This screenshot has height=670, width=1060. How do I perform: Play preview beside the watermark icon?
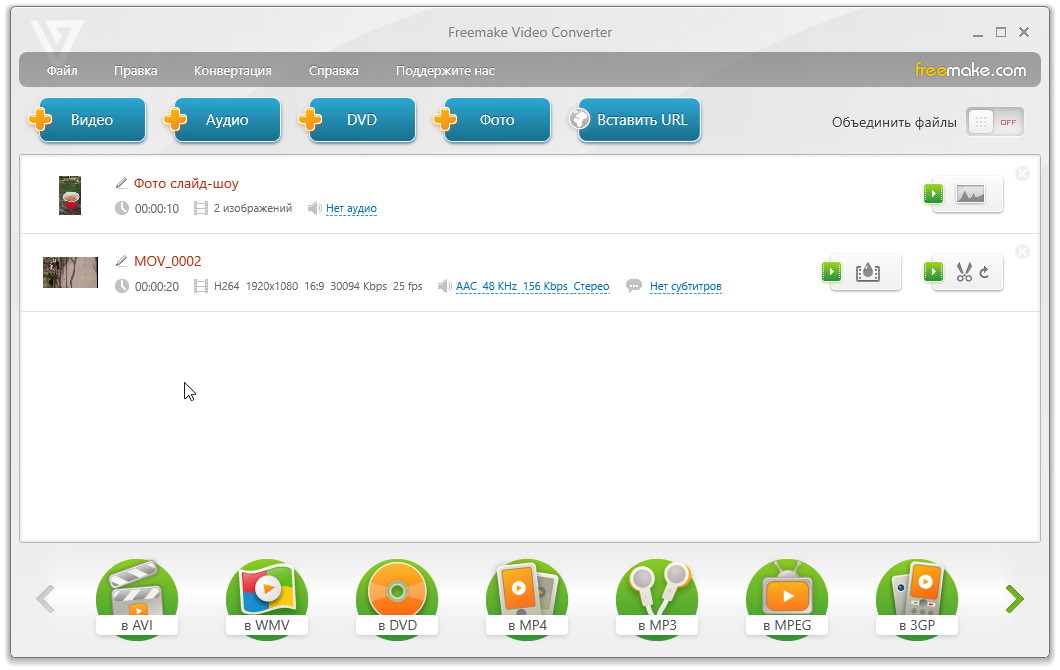832,272
